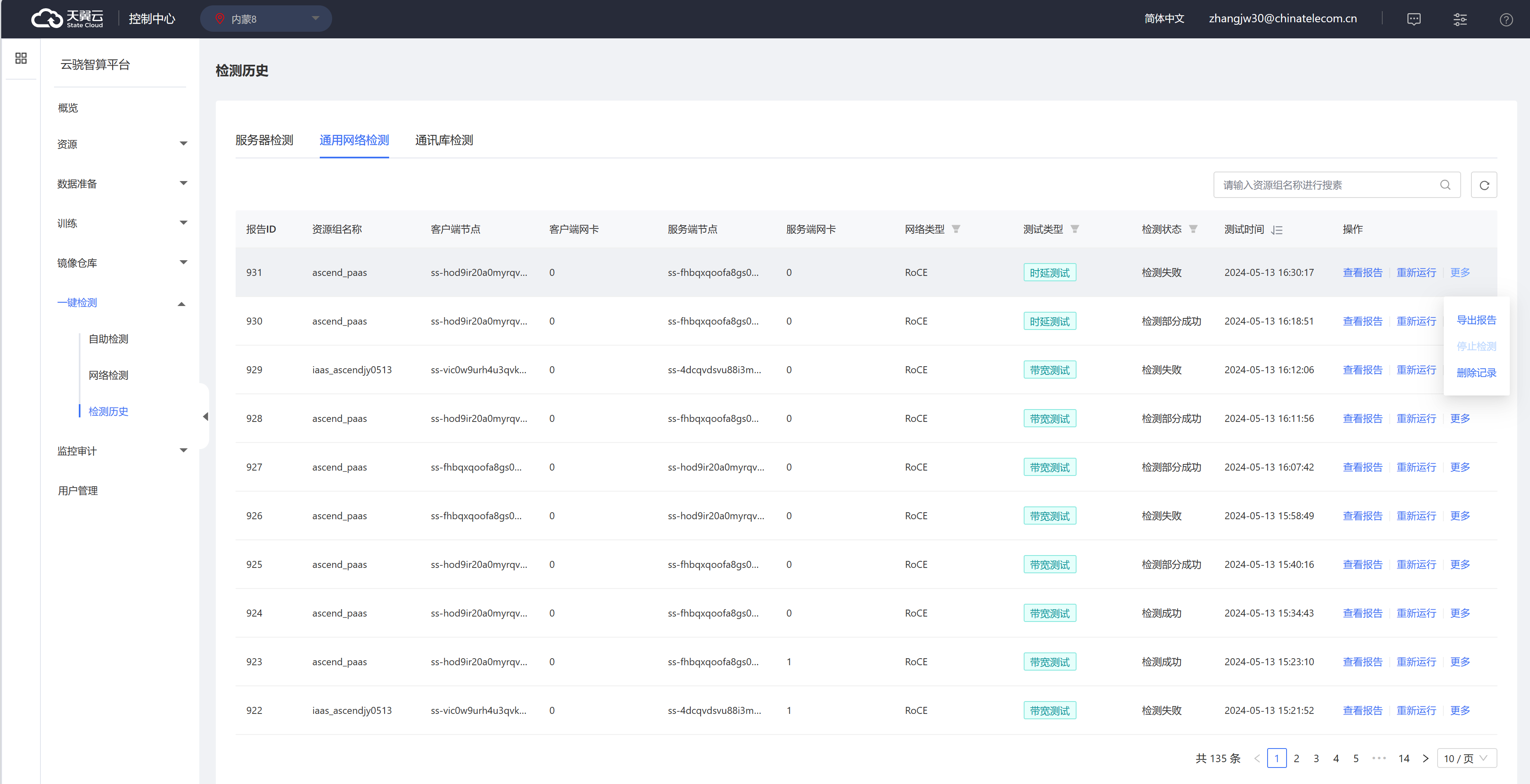This screenshot has height=784, width=1530.
Task: View report for ID 922
Action: pos(1362,711)
